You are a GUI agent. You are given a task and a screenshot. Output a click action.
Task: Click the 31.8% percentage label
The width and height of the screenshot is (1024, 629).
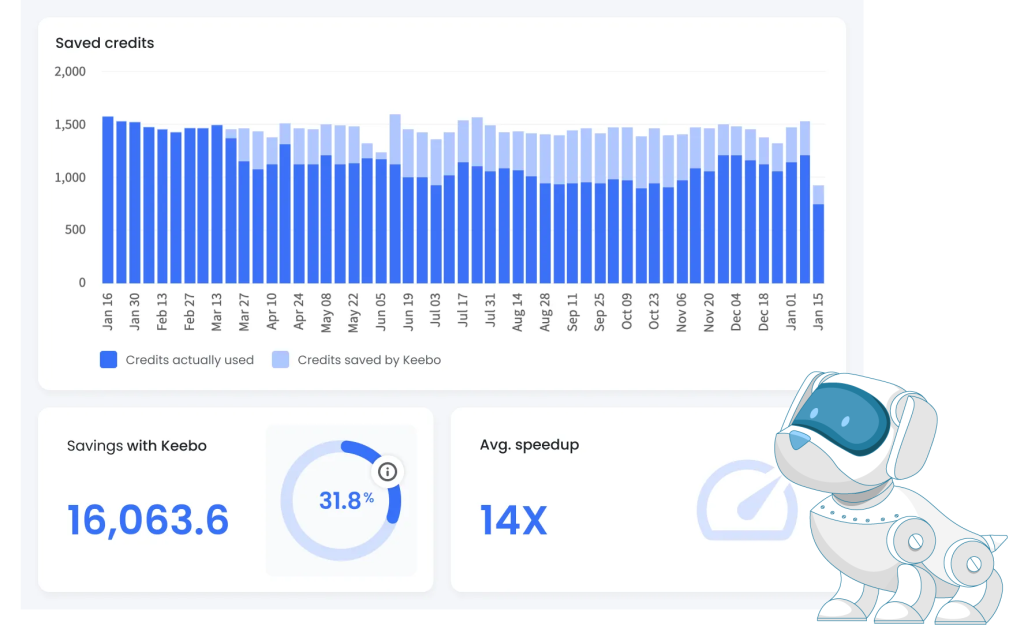[x=346, y=501]
